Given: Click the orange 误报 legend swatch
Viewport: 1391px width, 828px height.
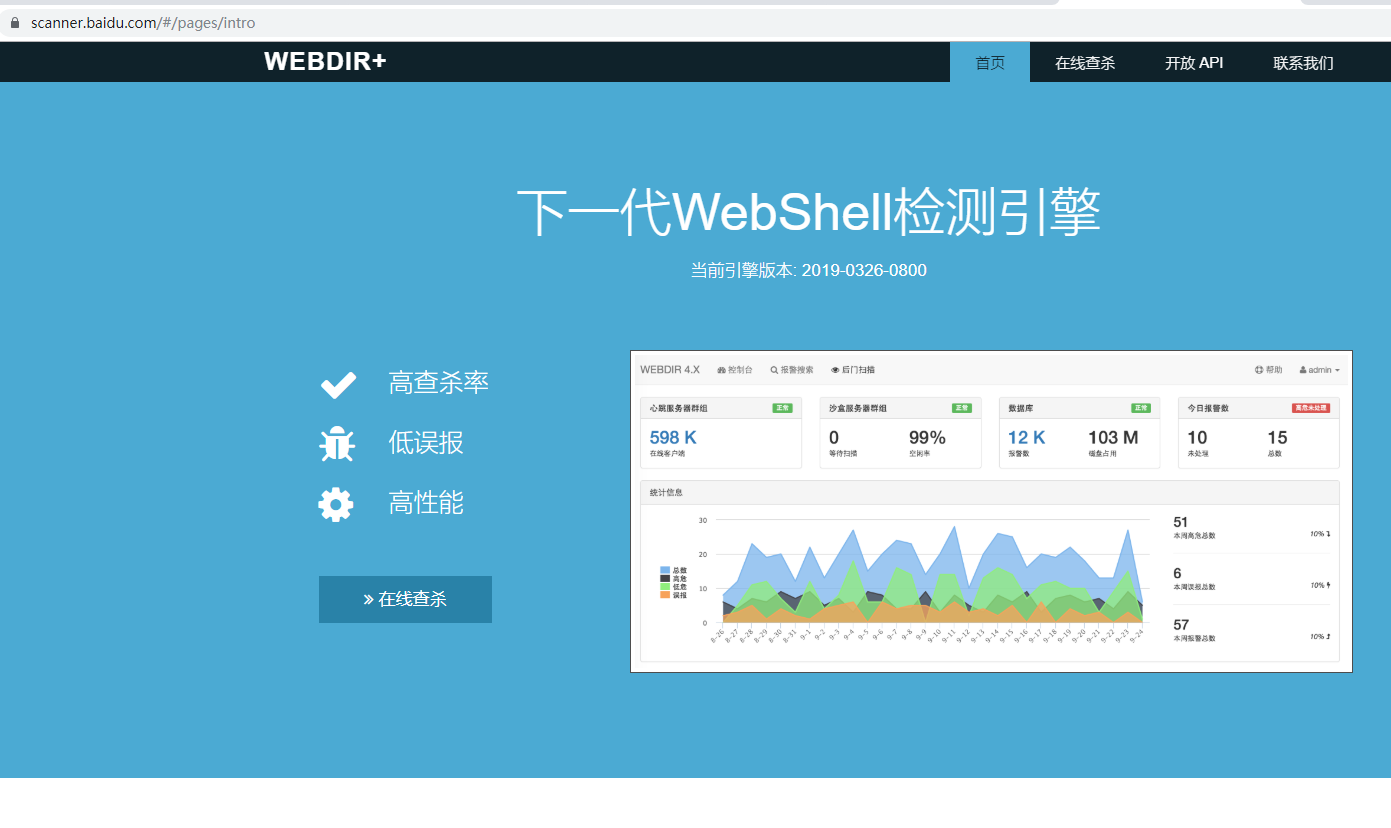Looking at the screenshot, I should pyautogui.click(x=665, y=595).
